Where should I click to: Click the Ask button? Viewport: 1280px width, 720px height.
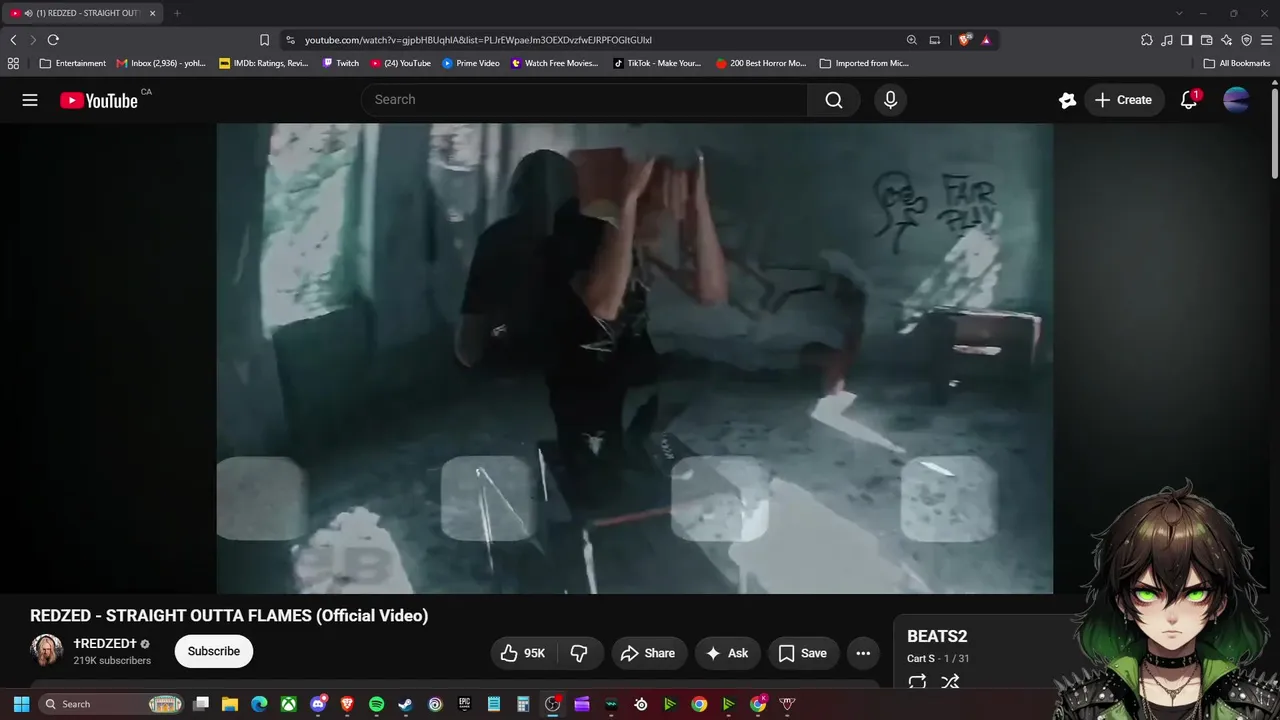pos(728,653)
